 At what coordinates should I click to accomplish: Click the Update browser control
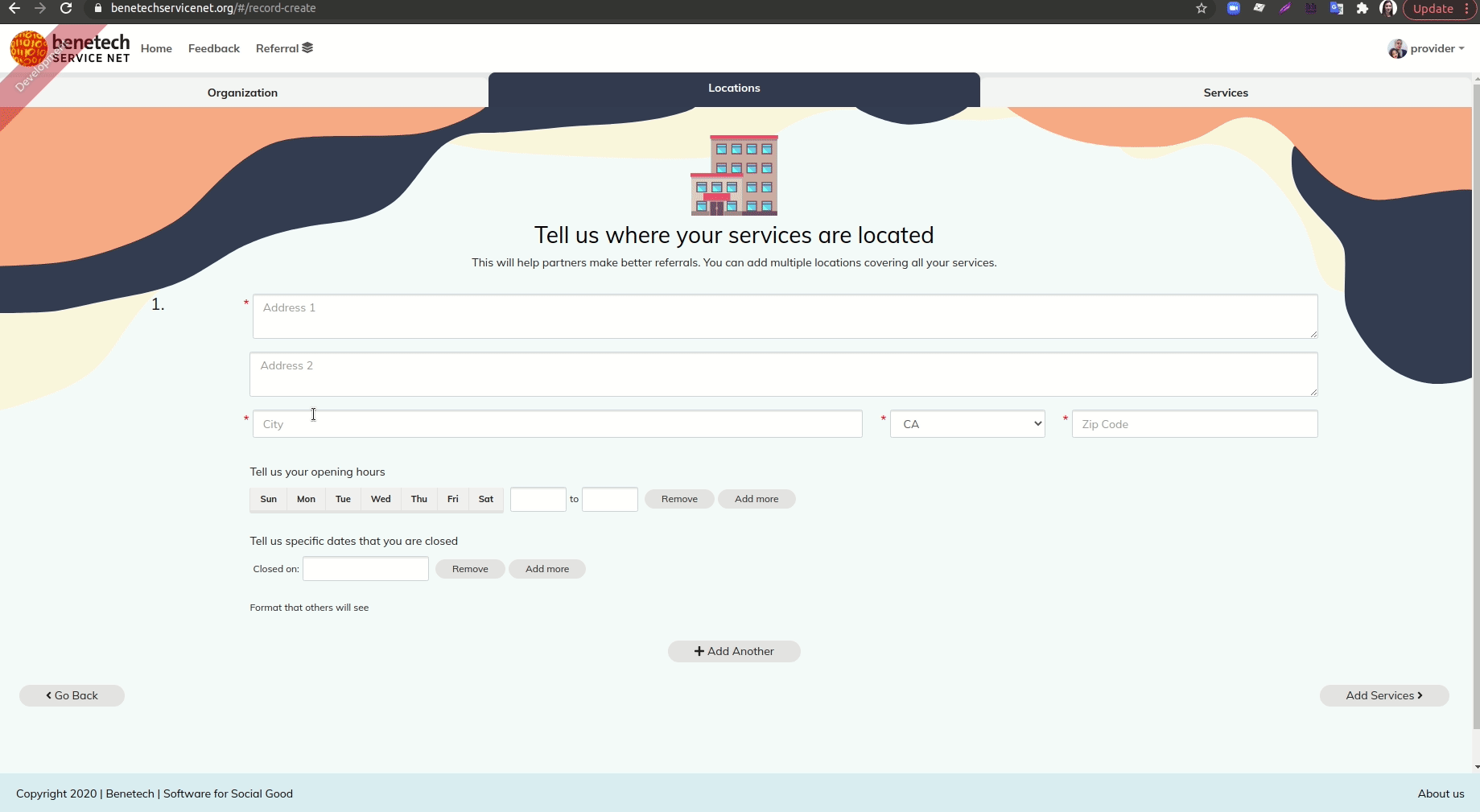click(x=1435, y=9)
